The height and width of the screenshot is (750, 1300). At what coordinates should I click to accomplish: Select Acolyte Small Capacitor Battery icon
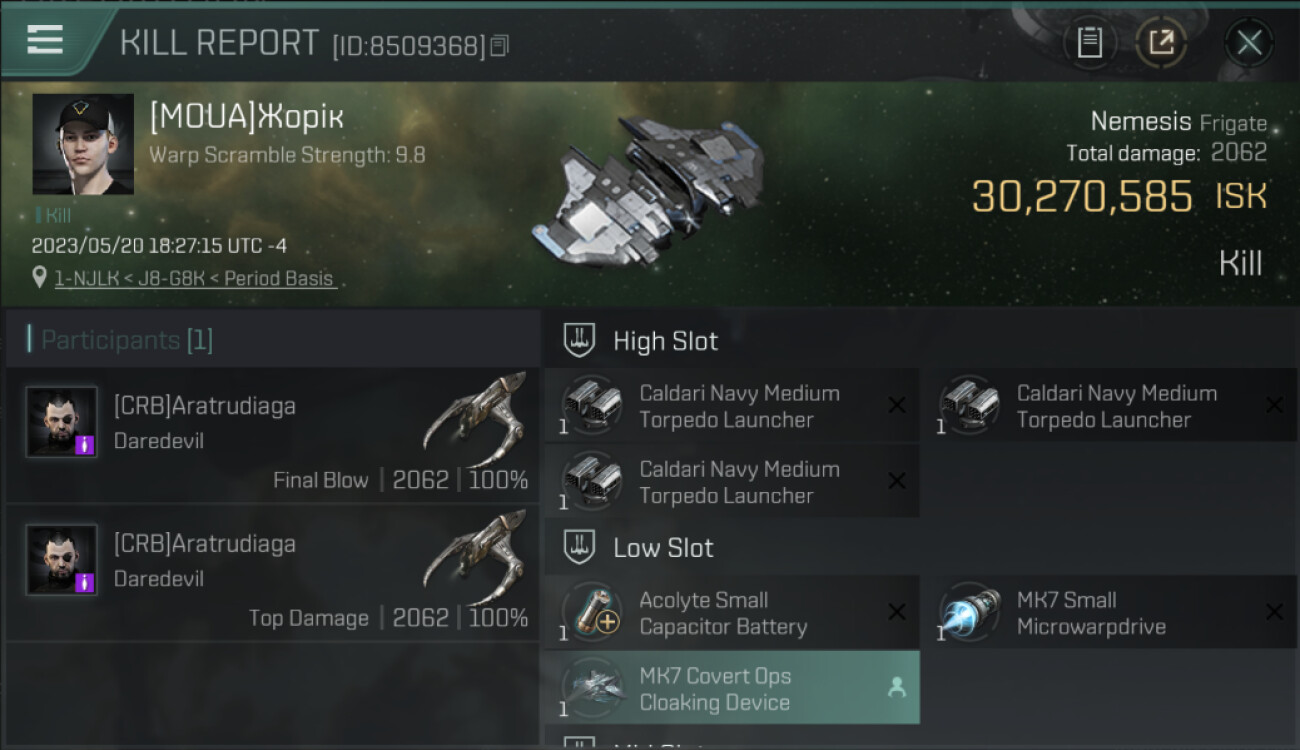pos(593,612)
